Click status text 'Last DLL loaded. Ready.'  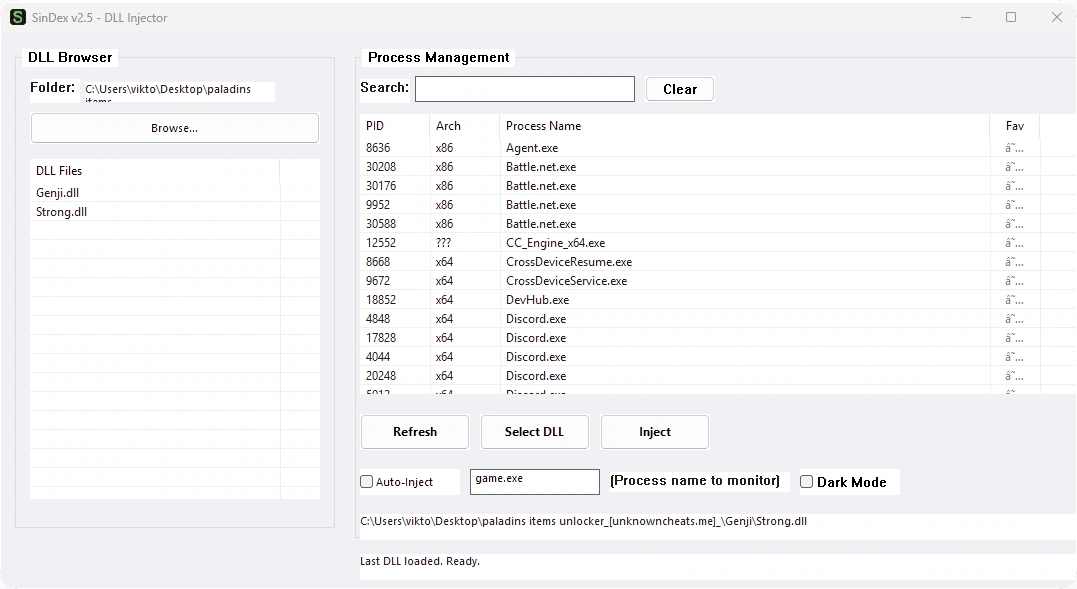click(x=420, y=561)
